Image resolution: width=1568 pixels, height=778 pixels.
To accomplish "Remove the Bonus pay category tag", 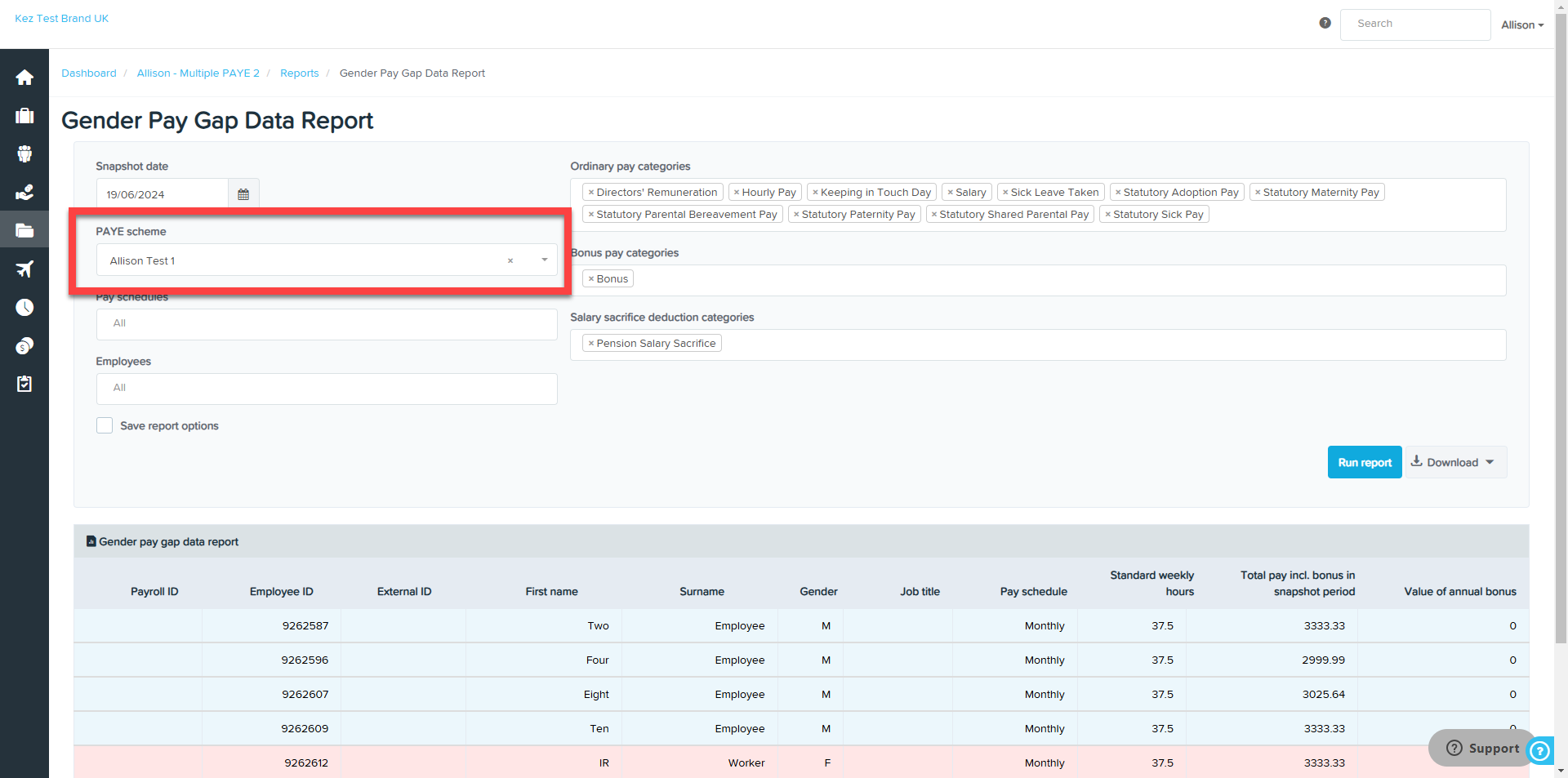I will click(591, 279).
